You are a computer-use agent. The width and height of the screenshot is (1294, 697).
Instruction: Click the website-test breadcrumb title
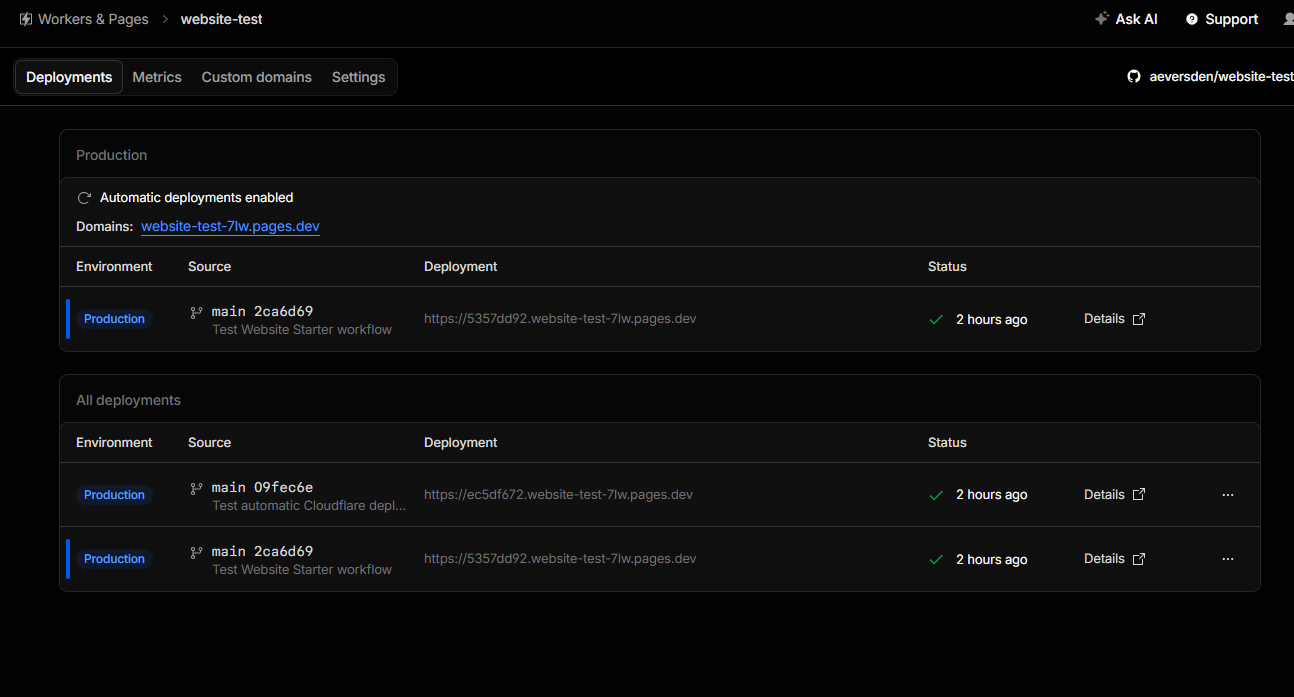coord(221,19)
